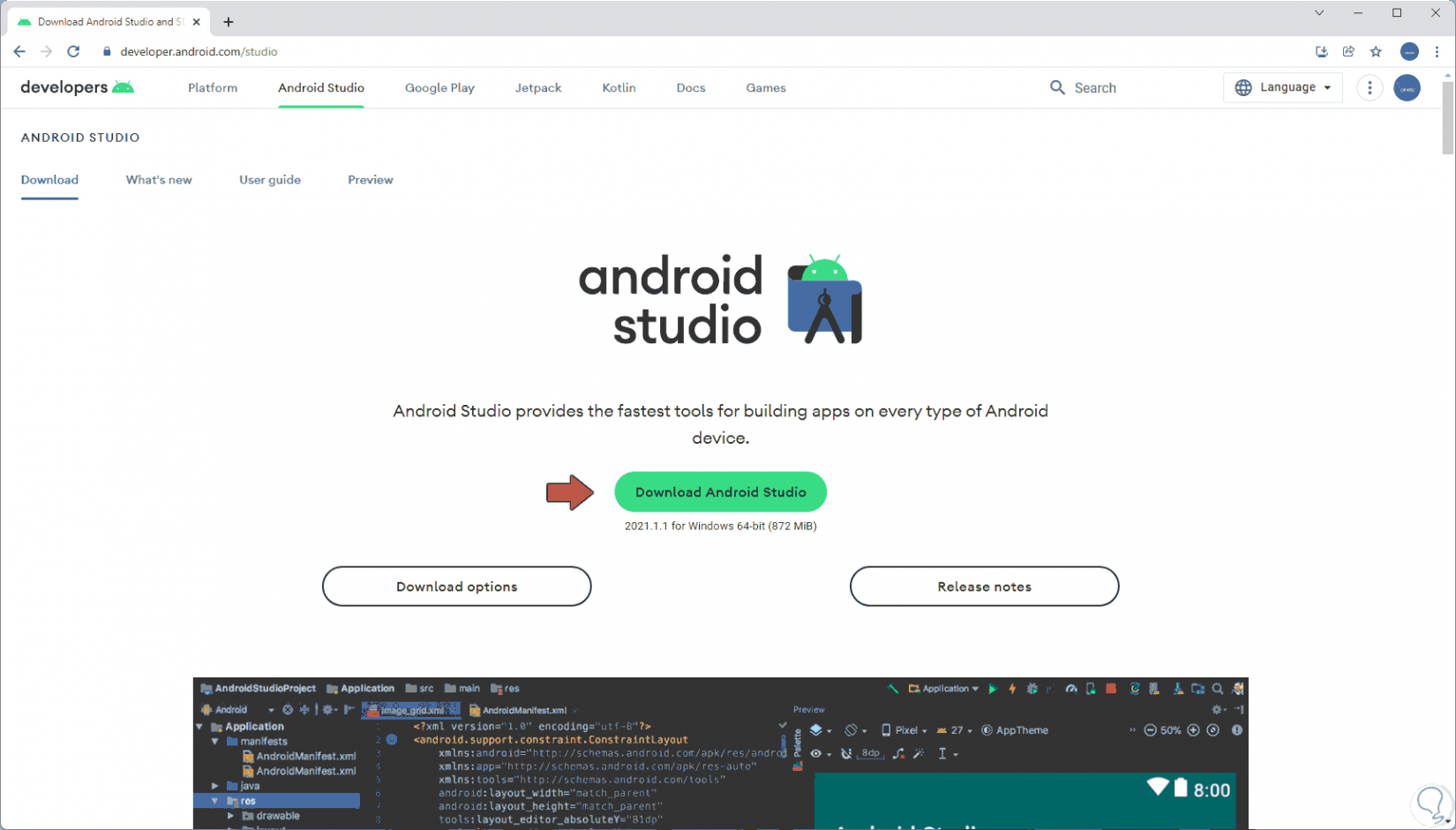This screenshot has height=830, width=1456.
Task: Click the address bar URL
Action: pos(199,52)
